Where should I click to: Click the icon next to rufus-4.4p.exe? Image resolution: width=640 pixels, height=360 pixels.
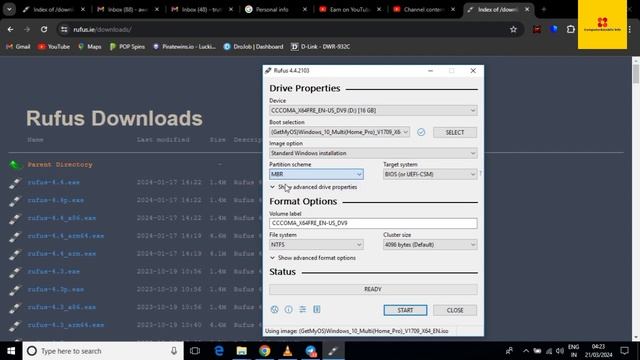(x=15, y=201)
